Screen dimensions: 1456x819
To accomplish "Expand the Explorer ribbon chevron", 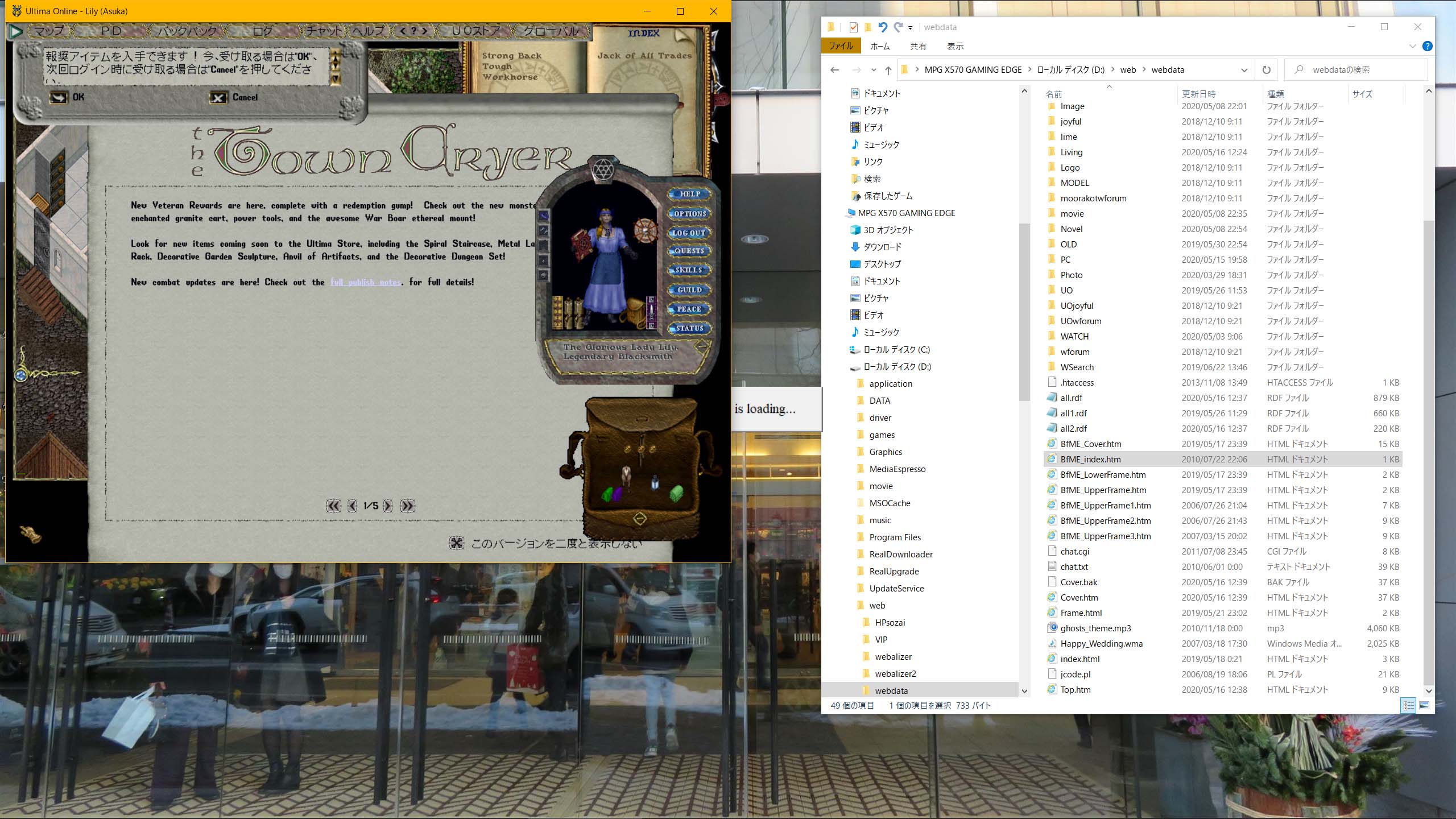I will tap(1412, 46).
